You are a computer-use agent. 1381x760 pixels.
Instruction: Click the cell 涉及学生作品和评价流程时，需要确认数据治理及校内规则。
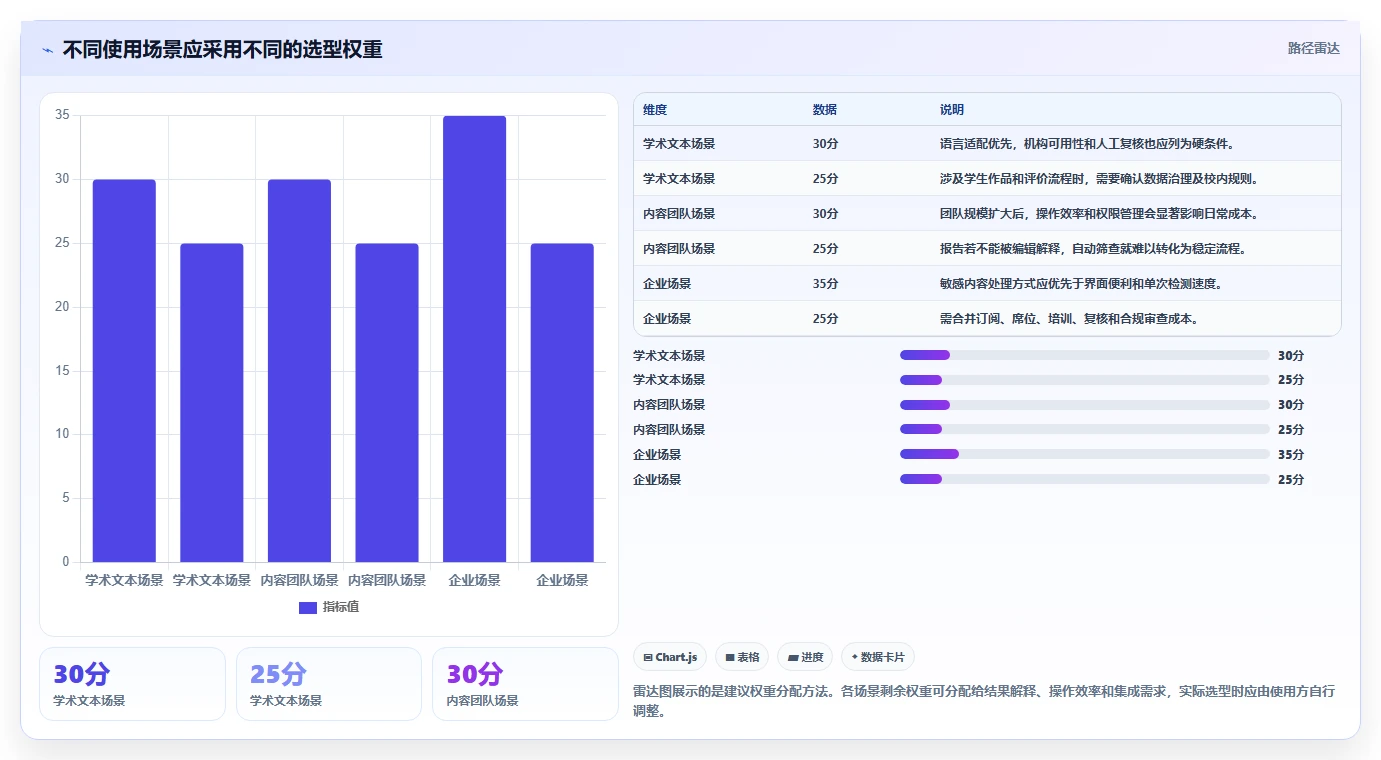tap(1099, 179)
